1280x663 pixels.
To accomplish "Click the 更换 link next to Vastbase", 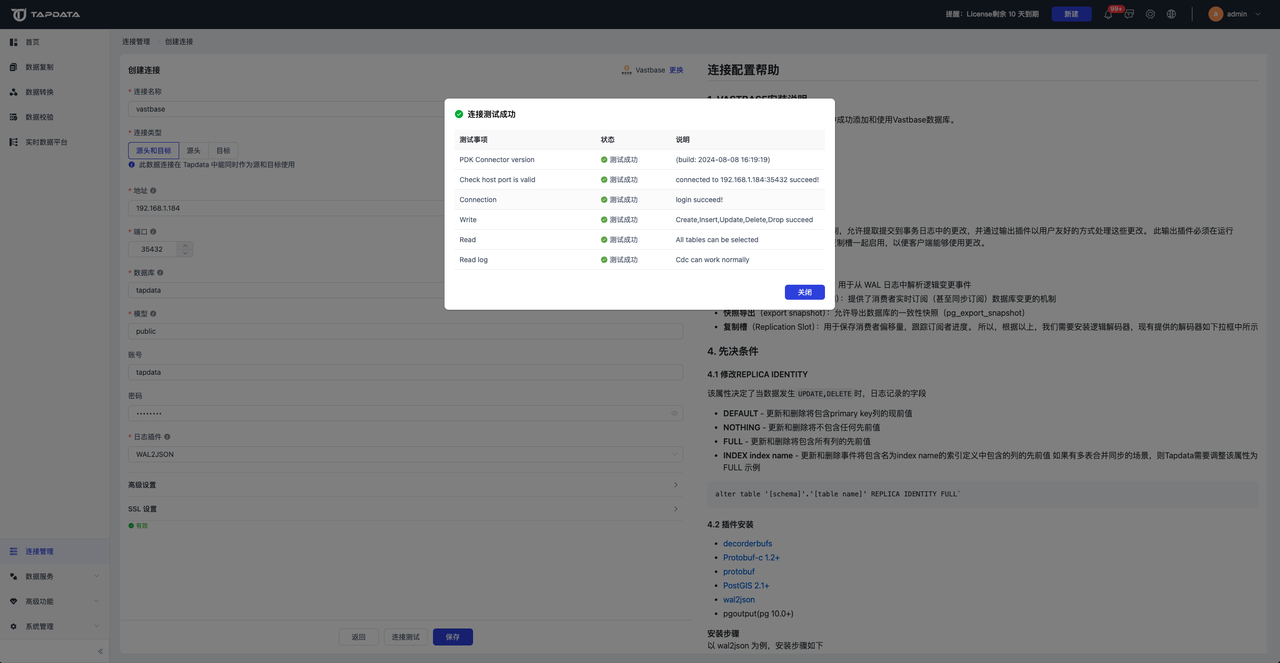I will 677,70.
